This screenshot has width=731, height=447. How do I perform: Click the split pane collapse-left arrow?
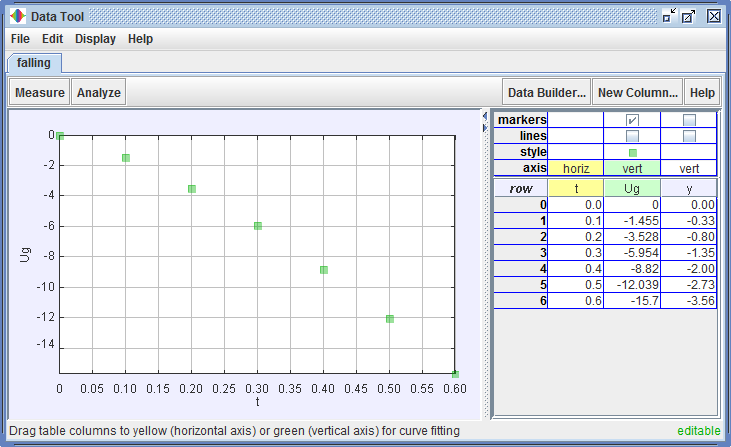pos(486,117)
